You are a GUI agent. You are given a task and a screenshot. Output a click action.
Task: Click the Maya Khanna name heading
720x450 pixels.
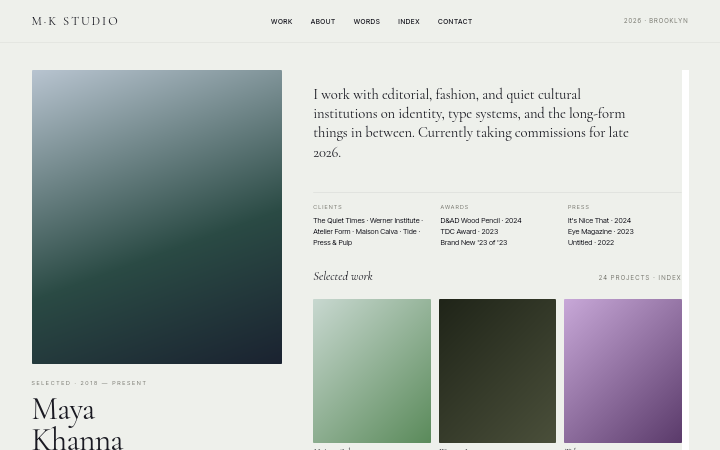click(77, 422)
